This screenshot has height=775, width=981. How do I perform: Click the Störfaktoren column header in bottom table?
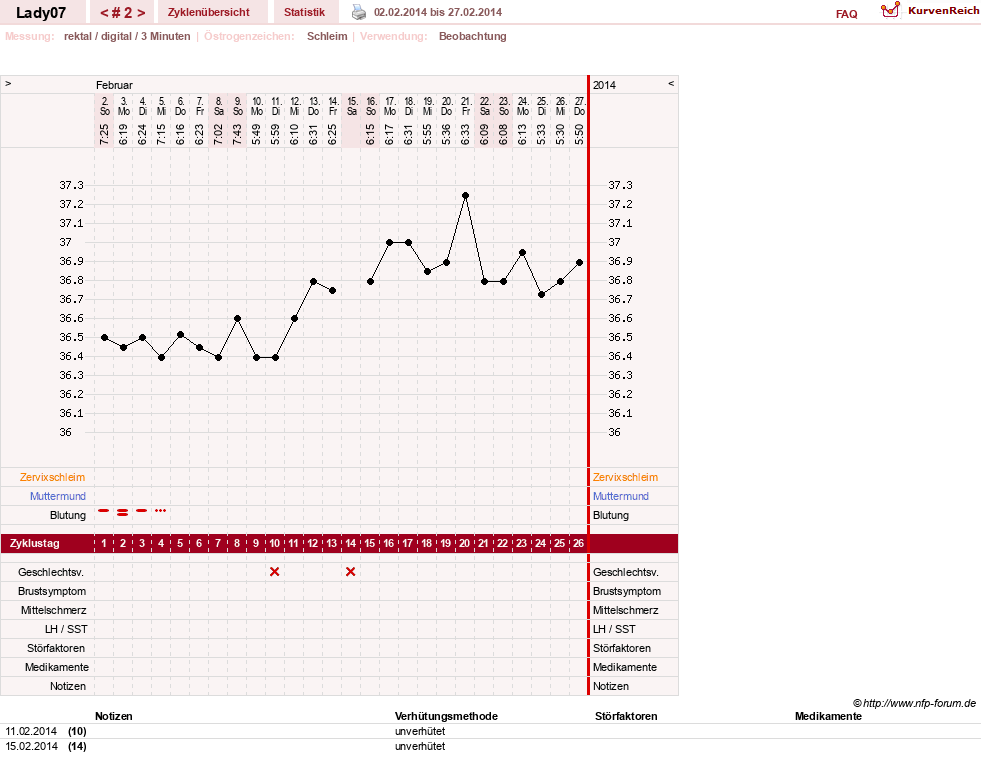626,716
